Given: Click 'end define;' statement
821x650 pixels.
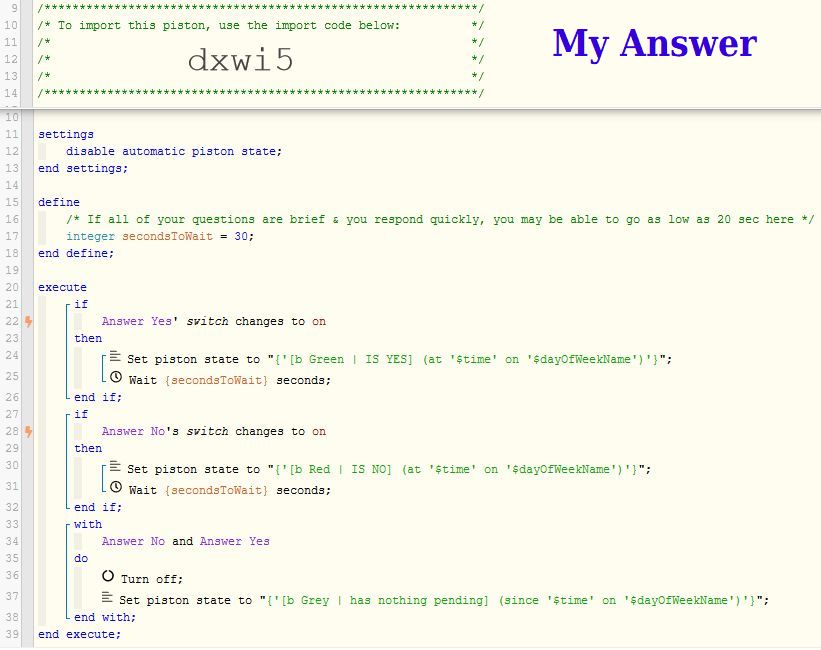Looking at the screenshot, I should 76,254.
